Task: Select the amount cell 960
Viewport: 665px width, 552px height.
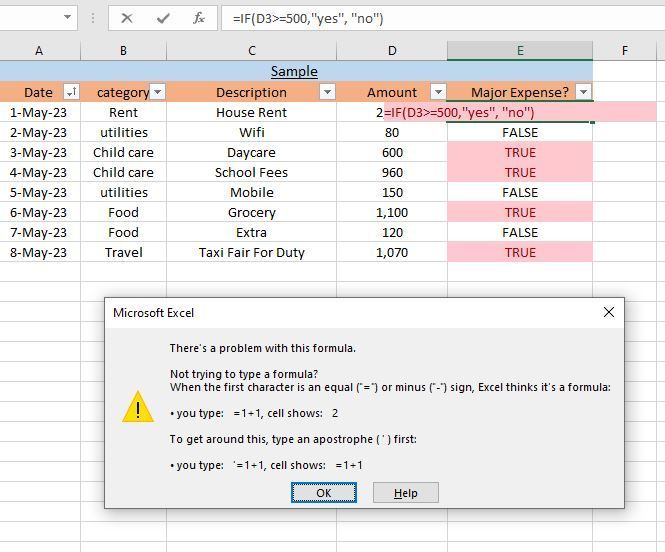Action: [392, 172]
